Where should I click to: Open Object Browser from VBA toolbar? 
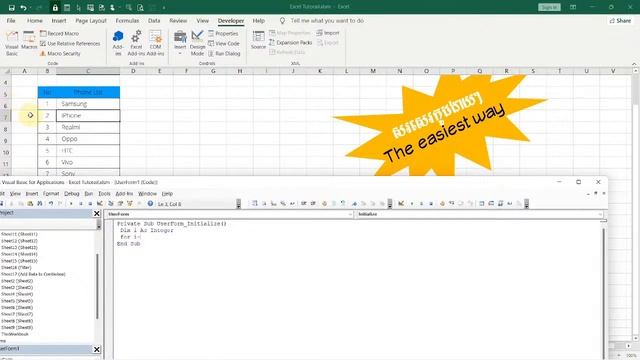click(x=130, y=203)
